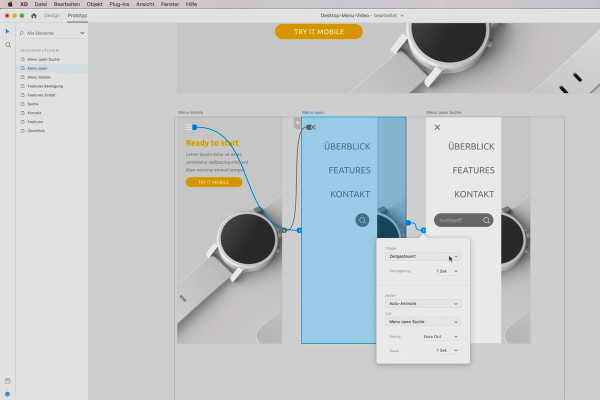Select the highlighted Menu open artboard row
600x400 pixels.
(52, 68)
